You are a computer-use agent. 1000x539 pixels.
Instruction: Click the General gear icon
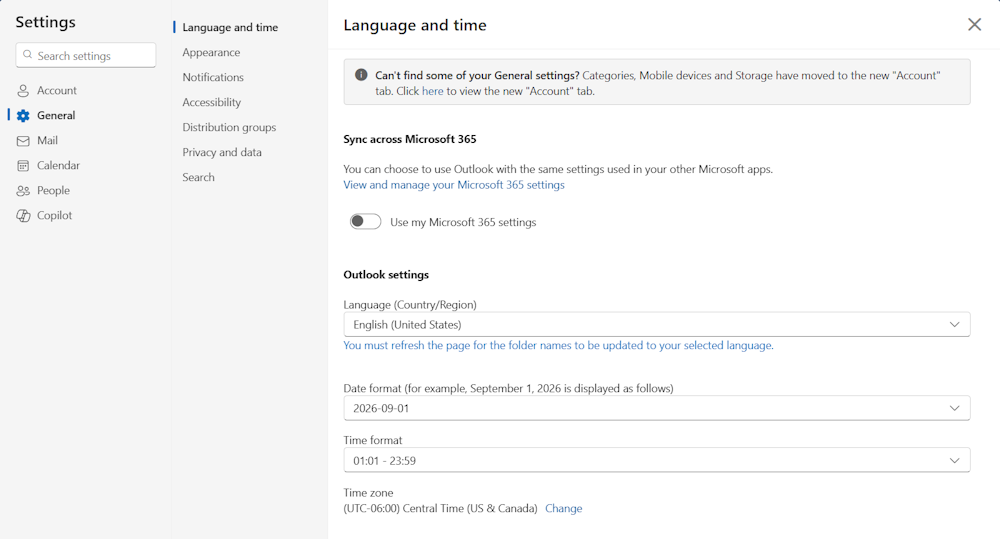click(x=23, y=115)
